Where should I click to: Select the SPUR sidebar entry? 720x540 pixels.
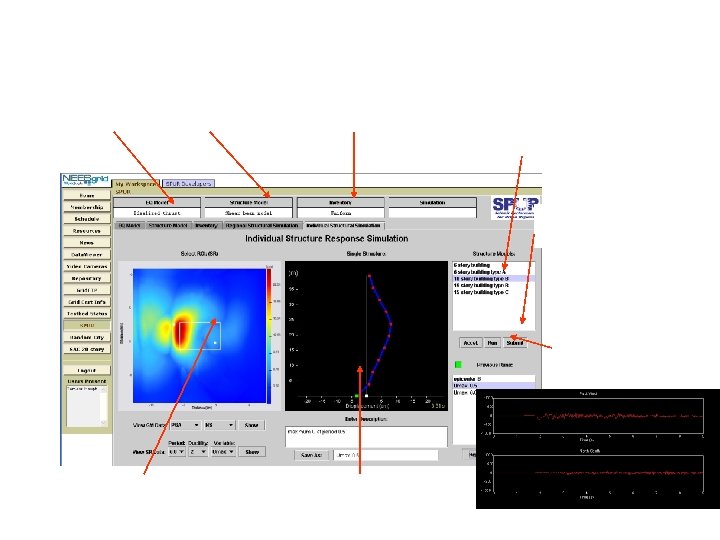point(87,325)
